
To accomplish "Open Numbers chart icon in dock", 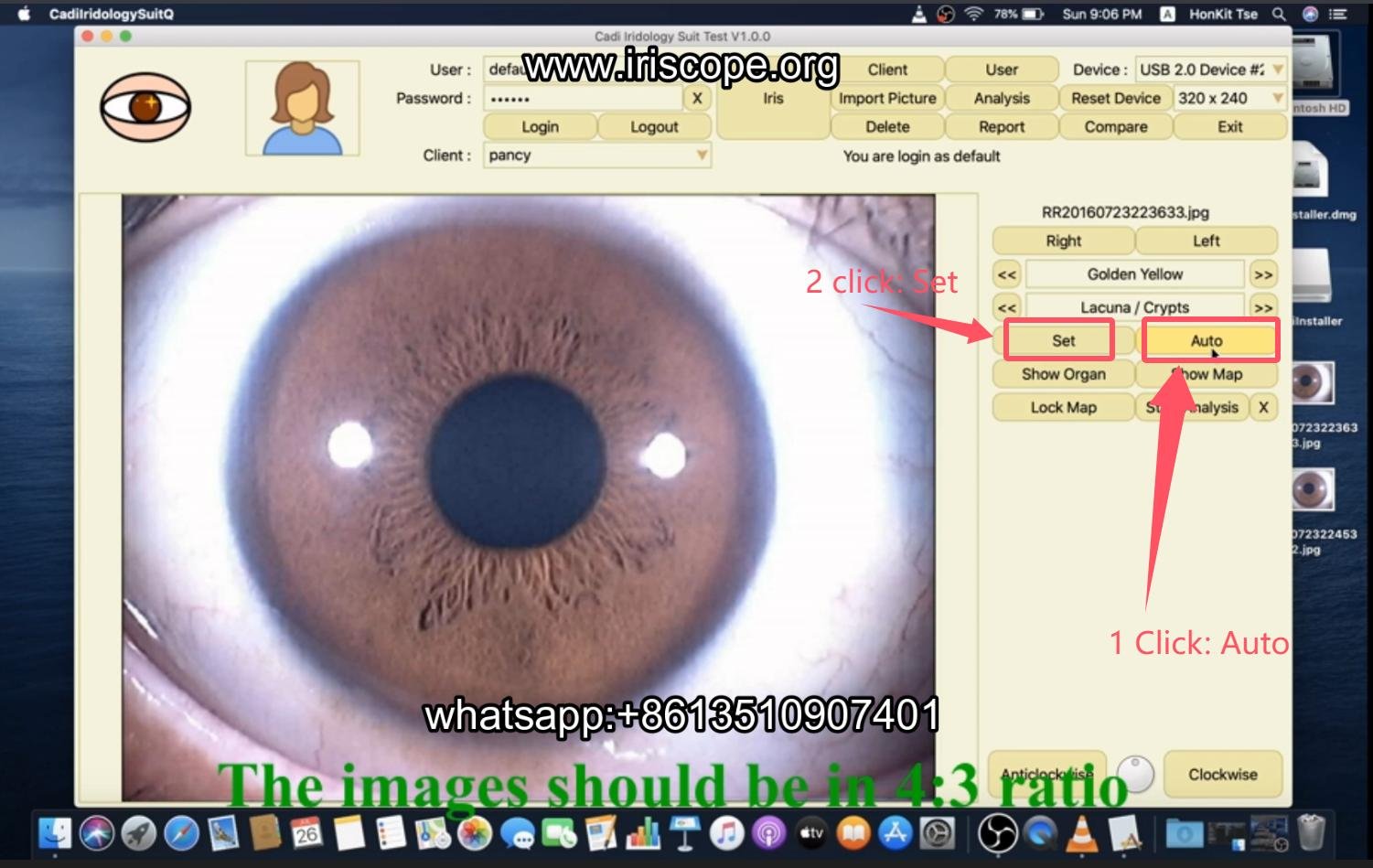I will click(x=643, y=833).
